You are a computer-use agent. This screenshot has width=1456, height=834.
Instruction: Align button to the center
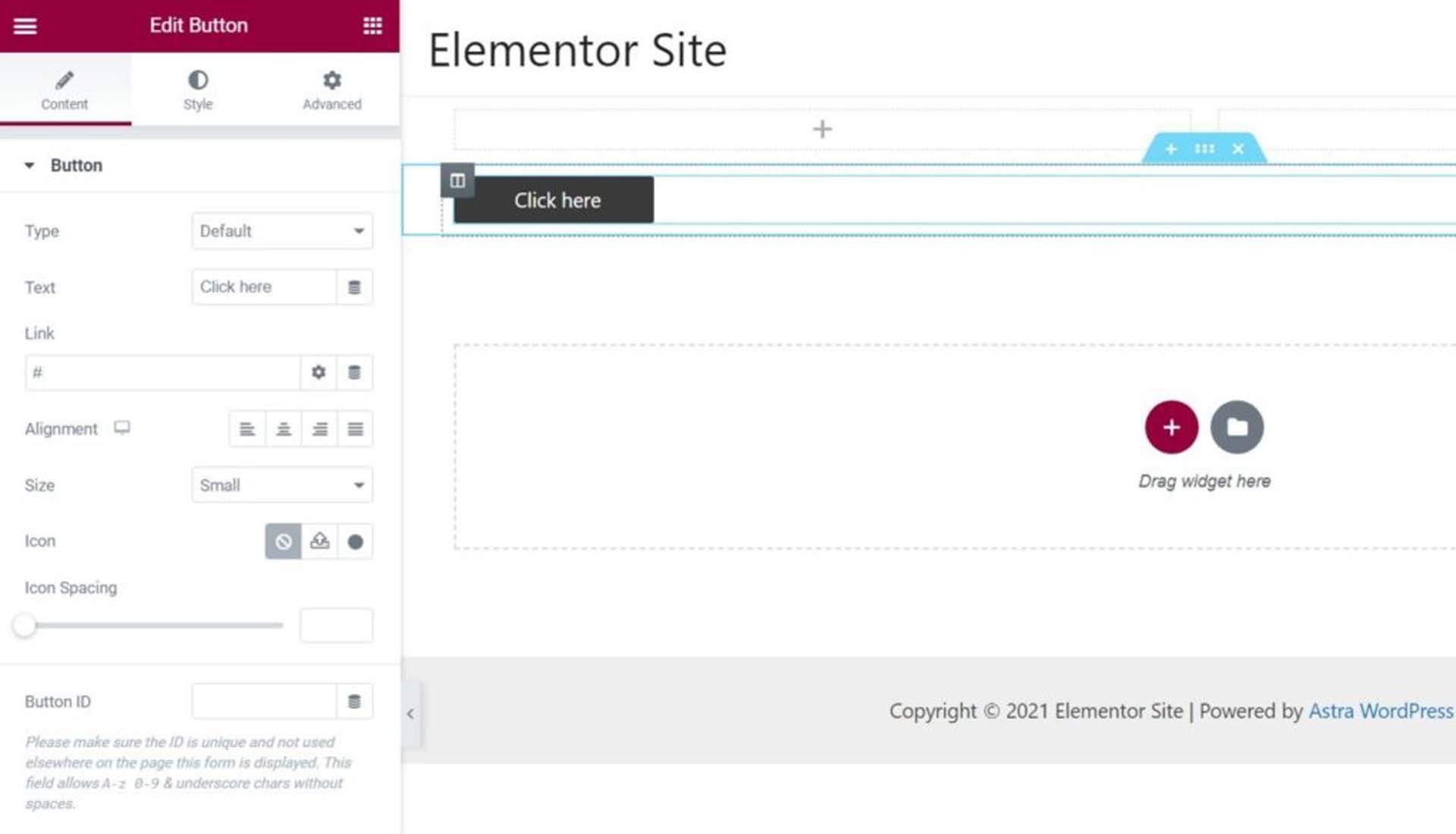(284, 429)
